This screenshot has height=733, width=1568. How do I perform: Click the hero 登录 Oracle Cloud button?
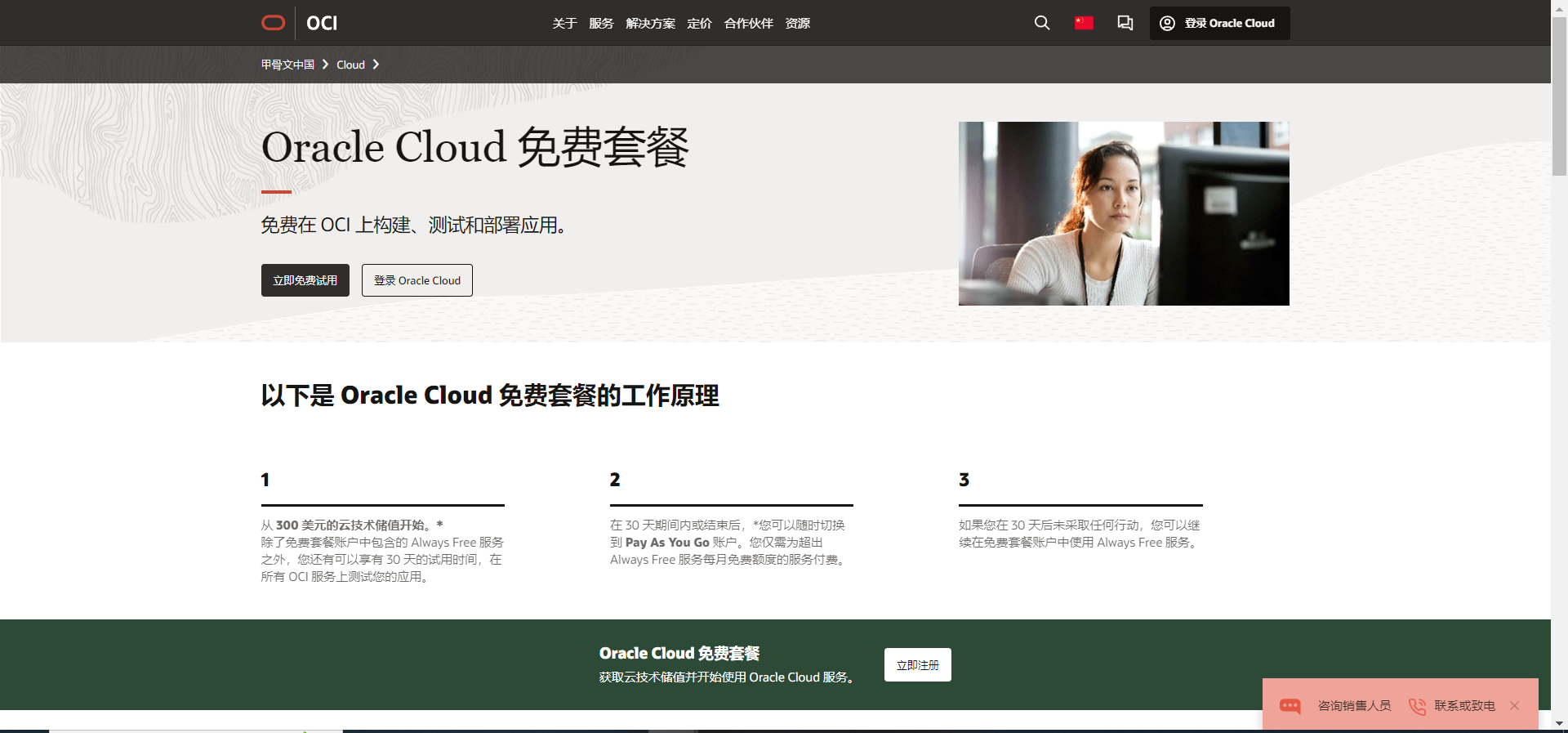(417, 280)
